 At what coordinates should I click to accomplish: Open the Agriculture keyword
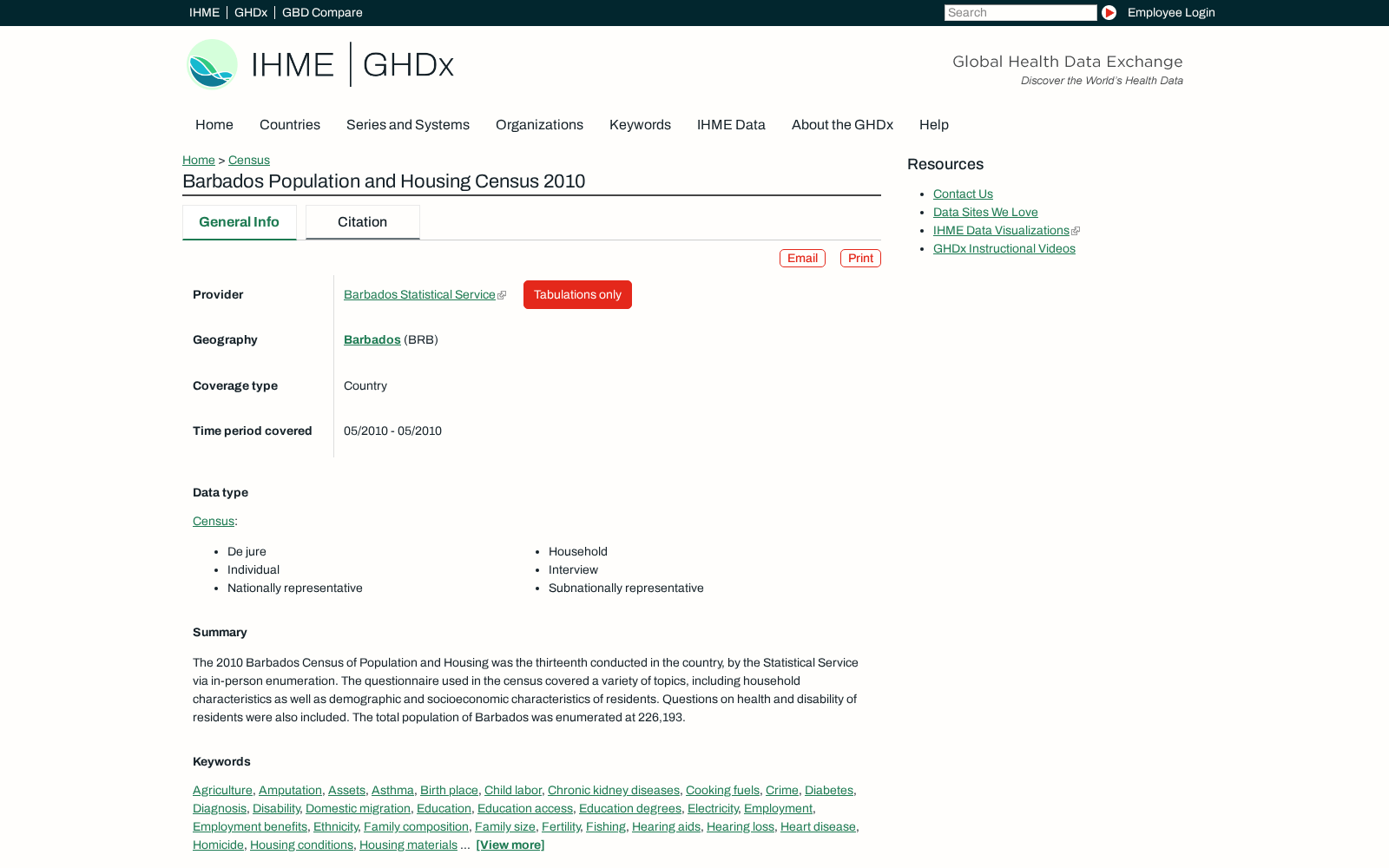pos(222,790)
